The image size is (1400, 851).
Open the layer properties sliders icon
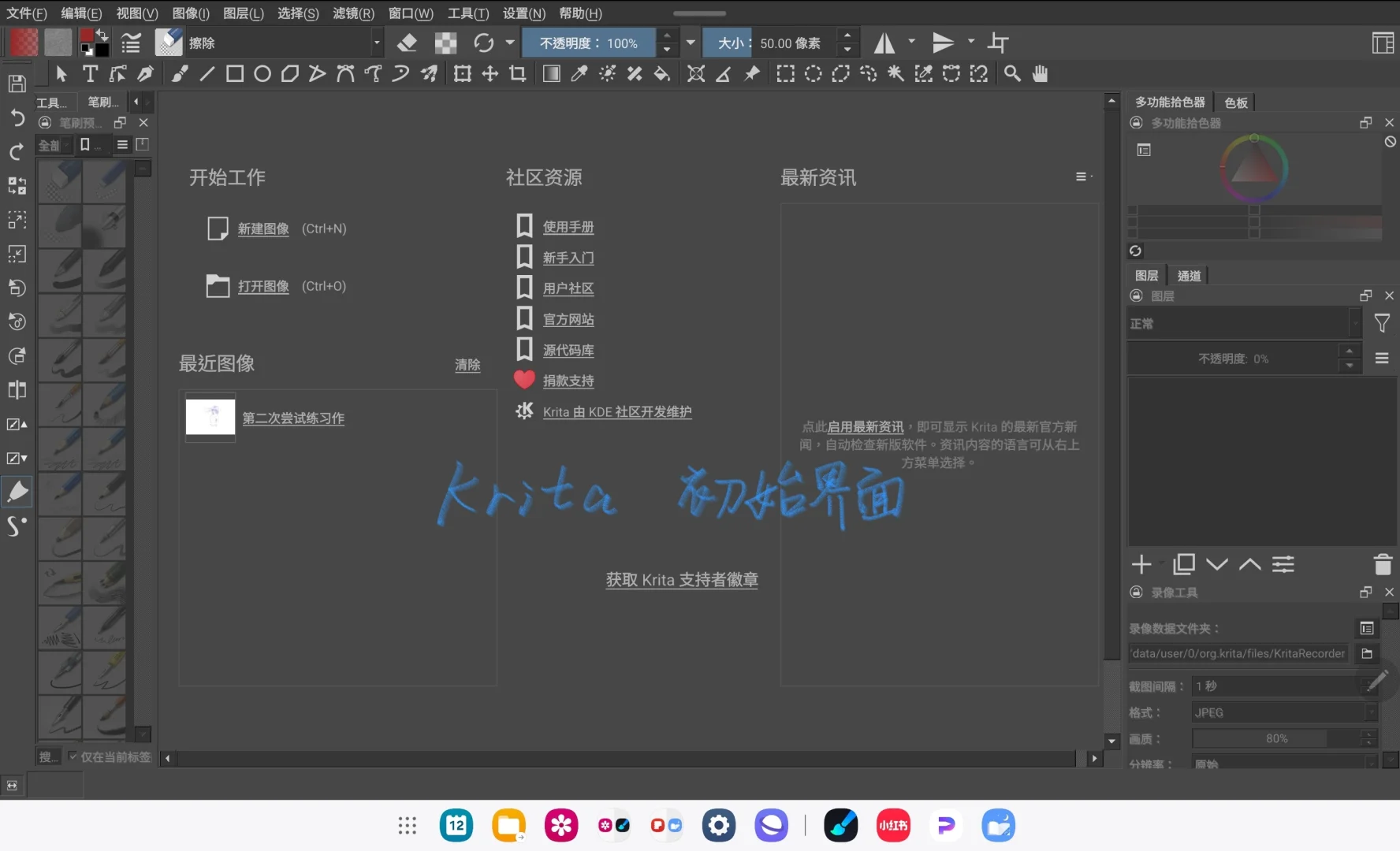click(x=1283, y=564)
